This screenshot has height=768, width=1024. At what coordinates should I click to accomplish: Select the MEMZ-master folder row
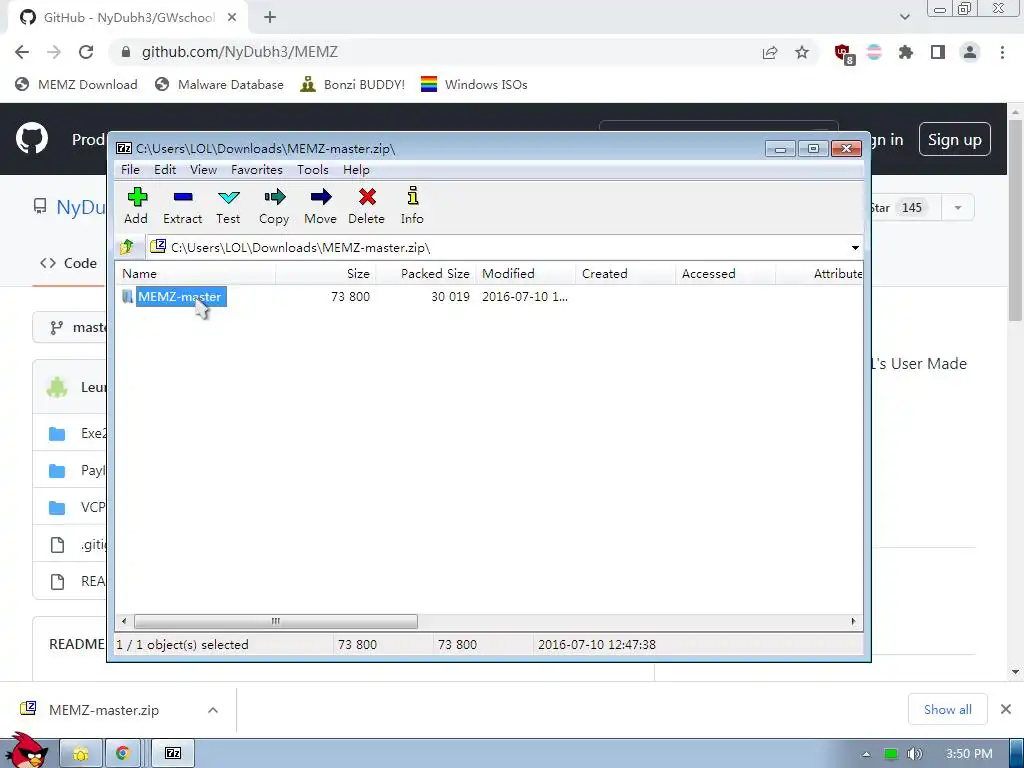pos(489,296)
